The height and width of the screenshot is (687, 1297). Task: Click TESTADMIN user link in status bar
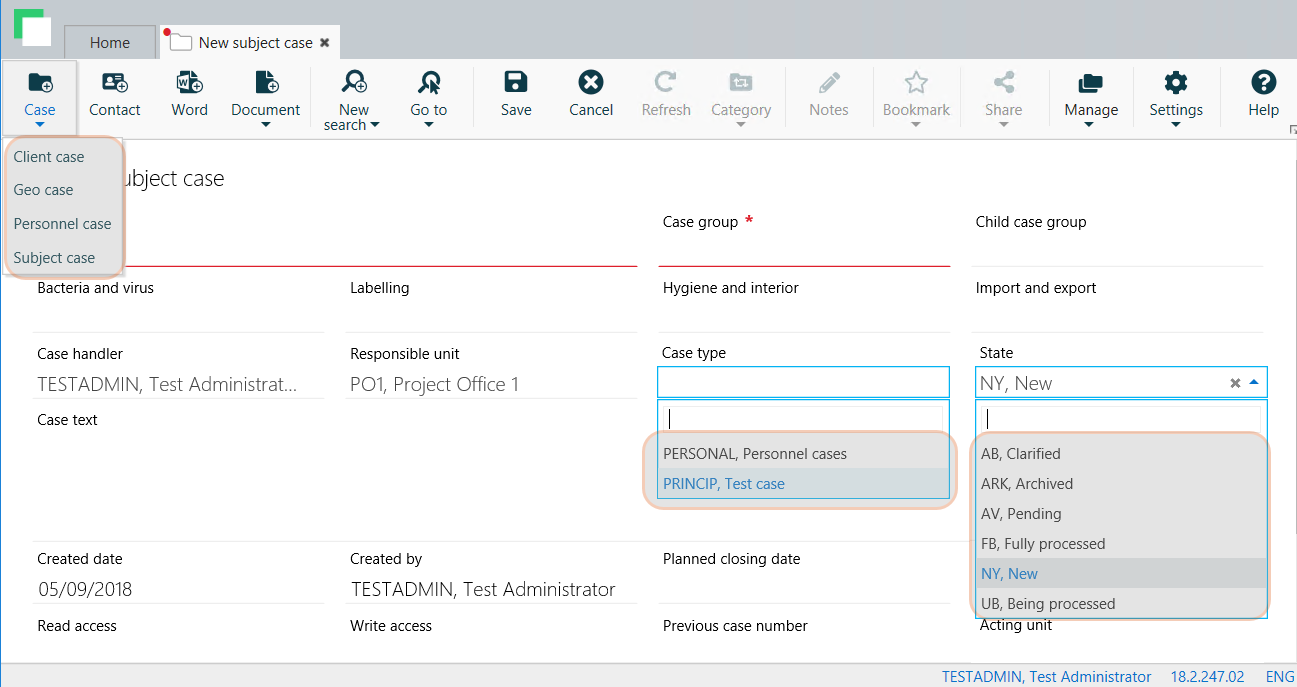click(x=1046, y=677)
